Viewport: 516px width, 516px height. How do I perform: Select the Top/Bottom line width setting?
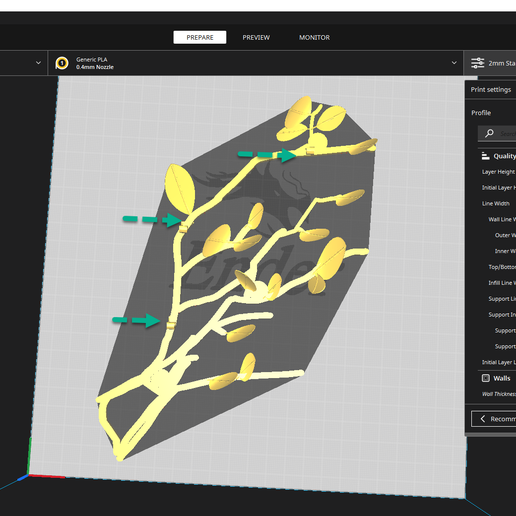502,267
